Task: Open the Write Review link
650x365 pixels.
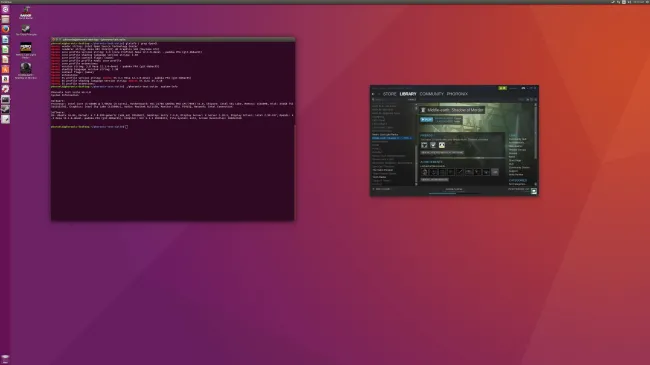Action: (516, 175)
